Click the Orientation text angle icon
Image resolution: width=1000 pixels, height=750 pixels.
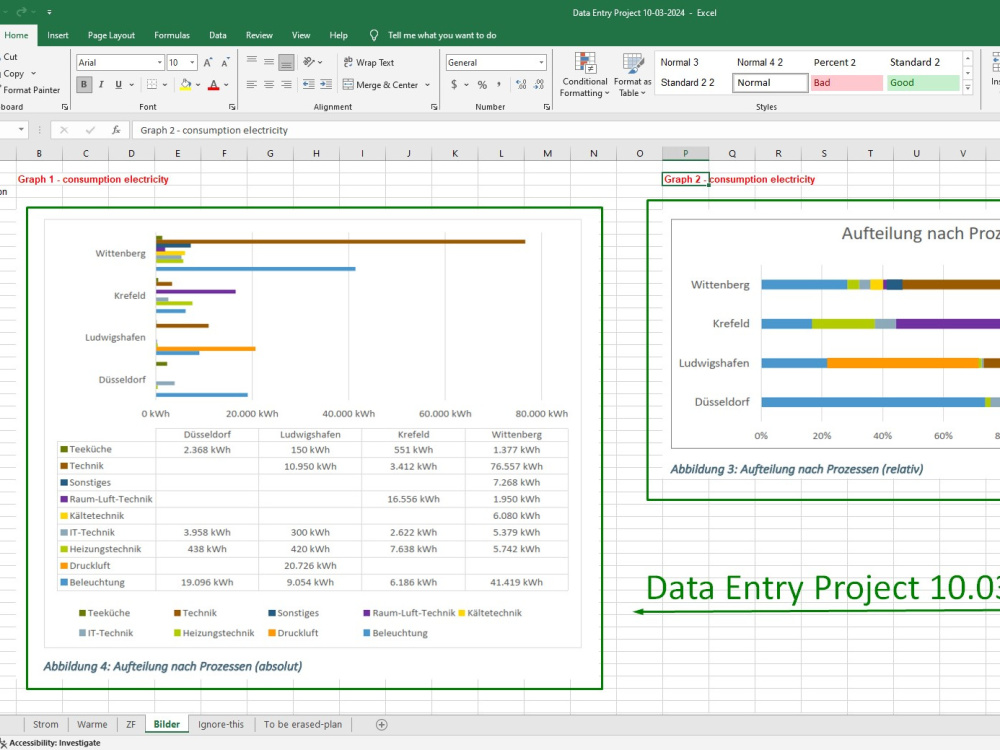click(x=309, y=62)
